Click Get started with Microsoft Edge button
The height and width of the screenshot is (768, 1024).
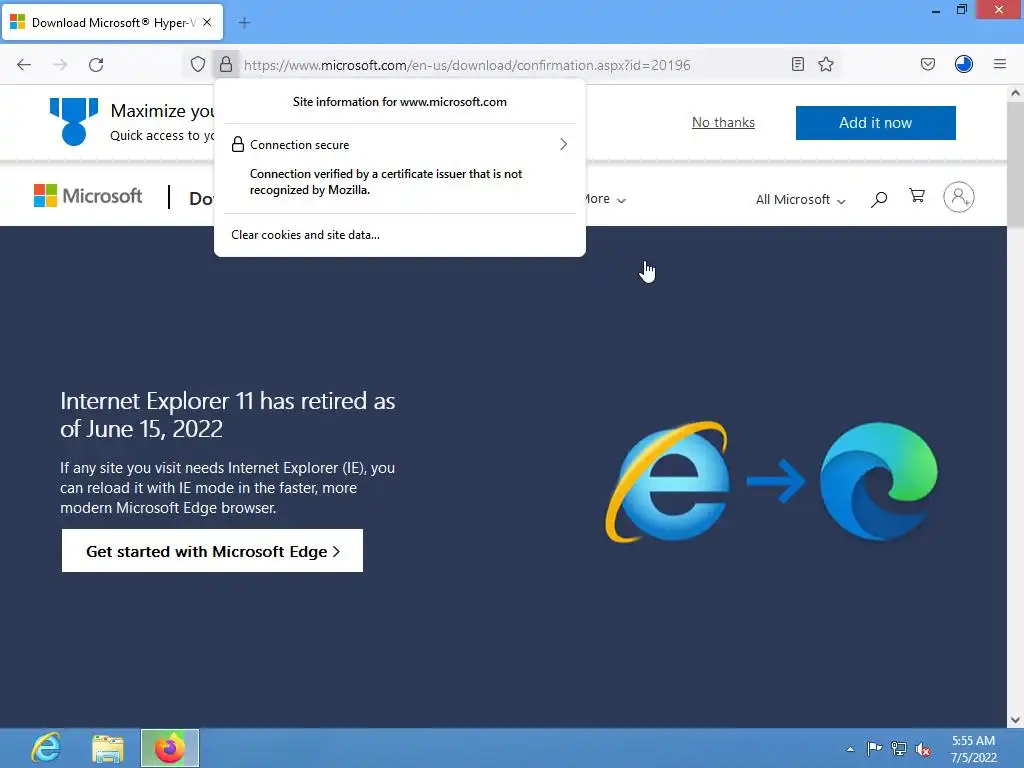coord(212,551)
